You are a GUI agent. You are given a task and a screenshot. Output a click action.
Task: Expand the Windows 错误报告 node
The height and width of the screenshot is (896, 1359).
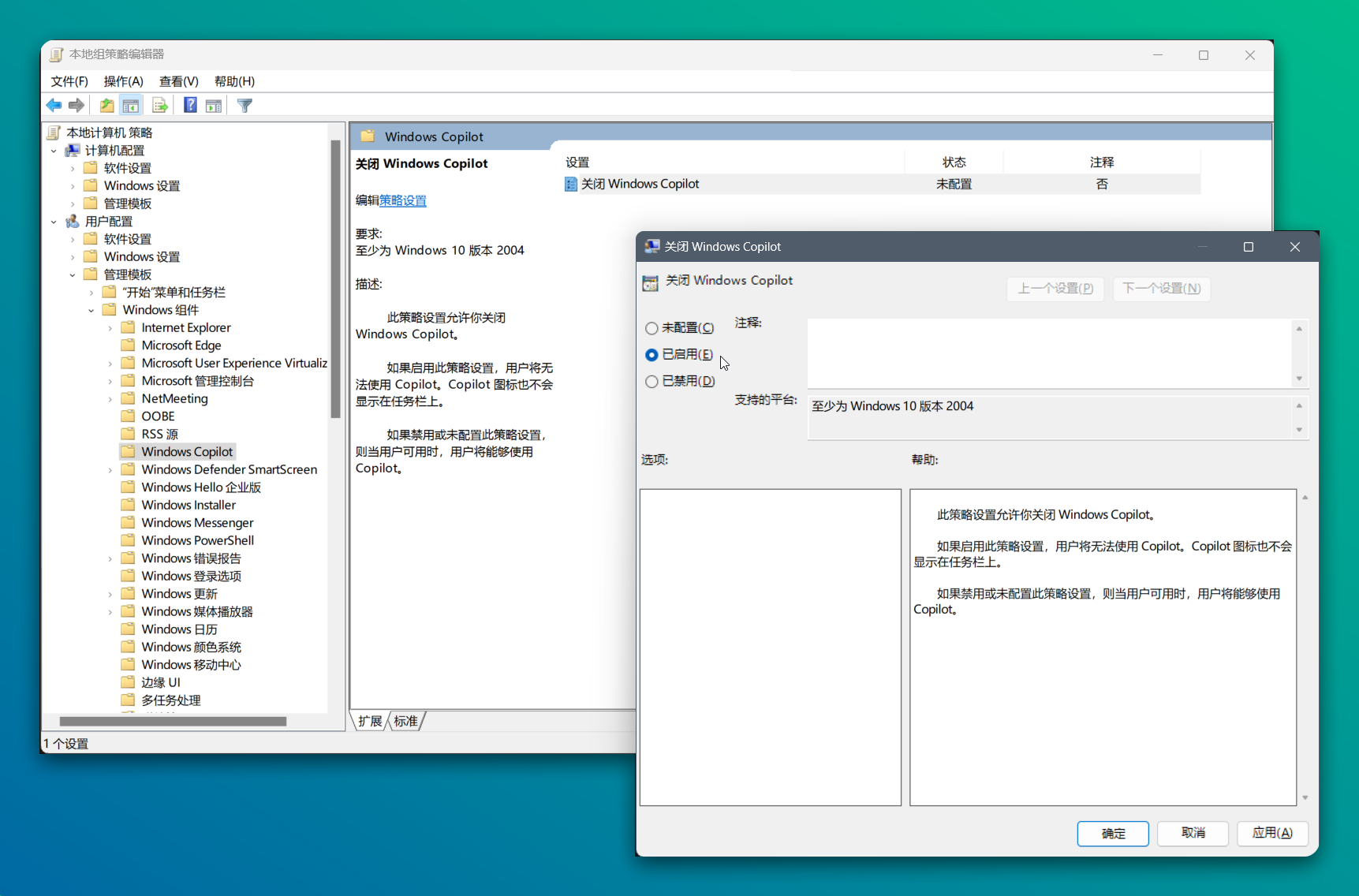(110, 558)
